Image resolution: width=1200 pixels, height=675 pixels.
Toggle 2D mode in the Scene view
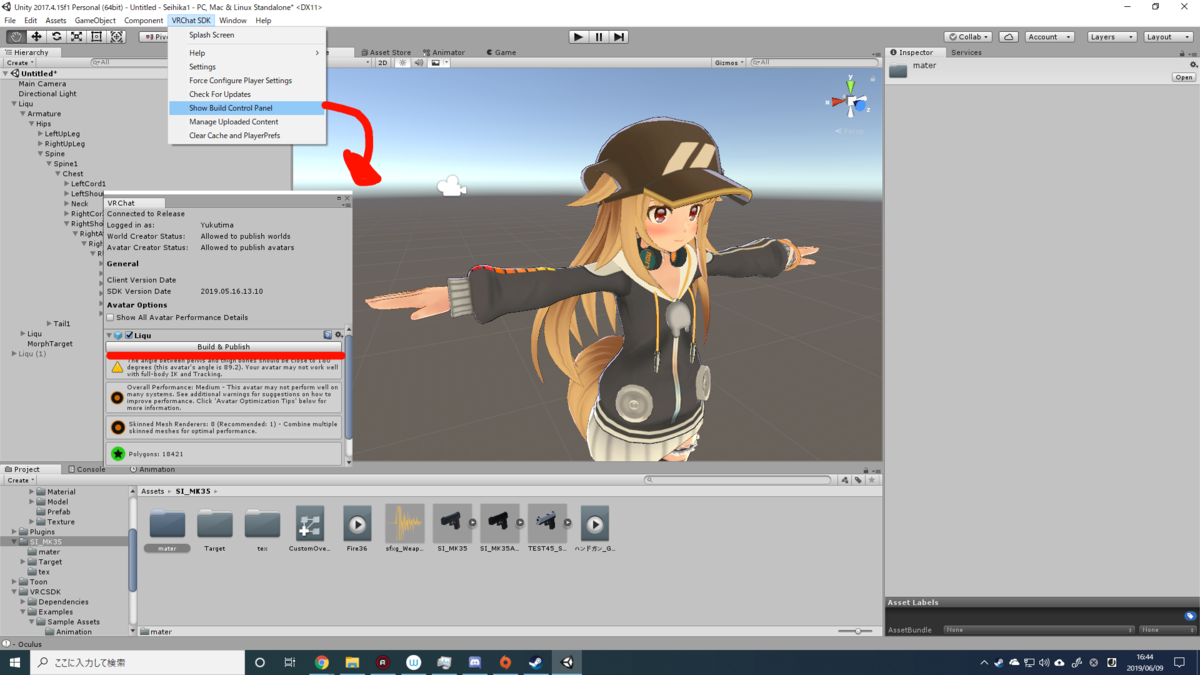point(382,62)
